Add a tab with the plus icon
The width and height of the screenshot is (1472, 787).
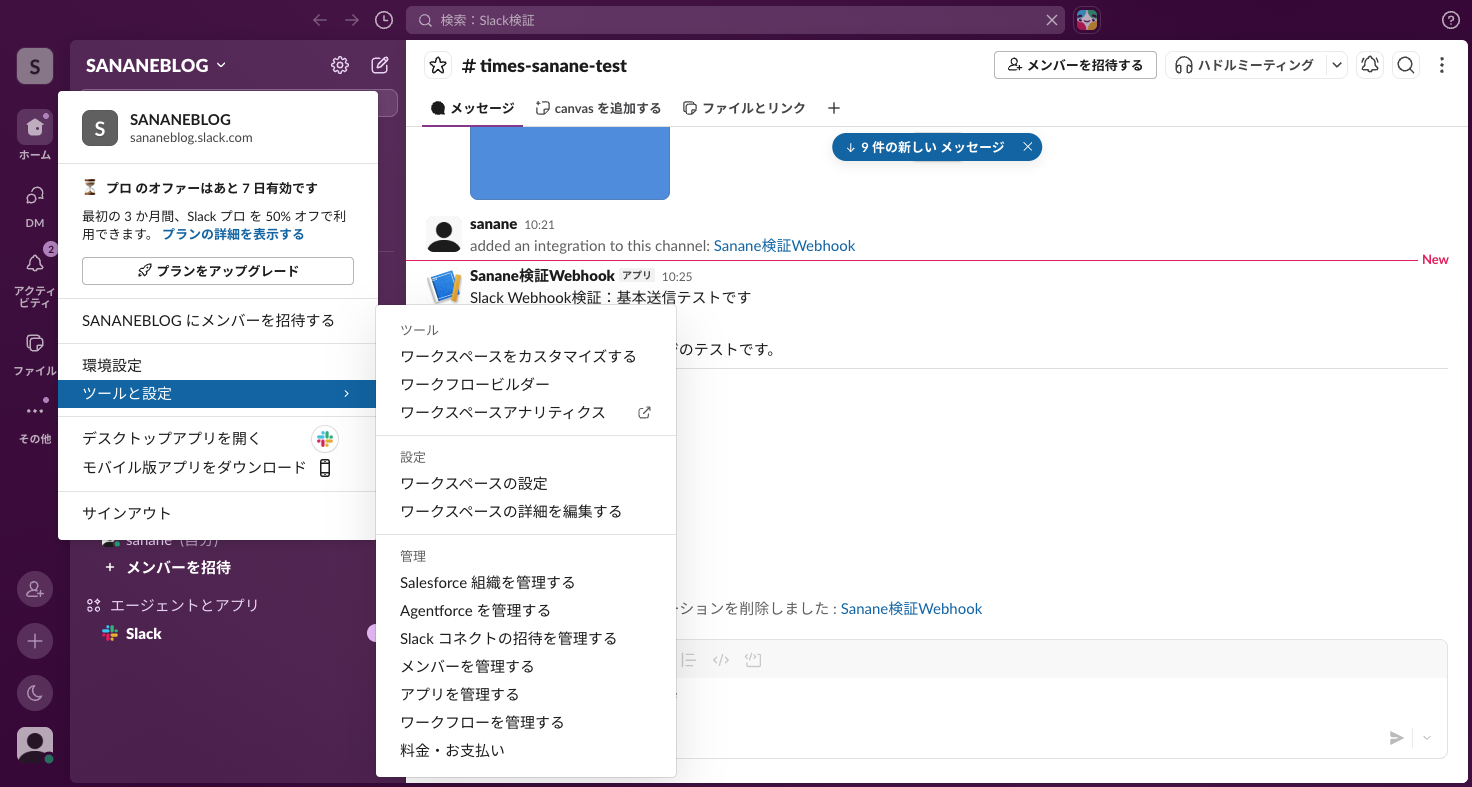[x=834, y=108]
